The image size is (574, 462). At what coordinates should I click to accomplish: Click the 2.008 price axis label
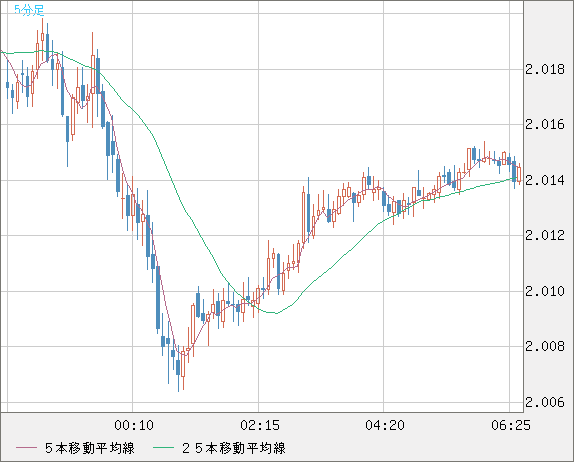coord(545,346)
